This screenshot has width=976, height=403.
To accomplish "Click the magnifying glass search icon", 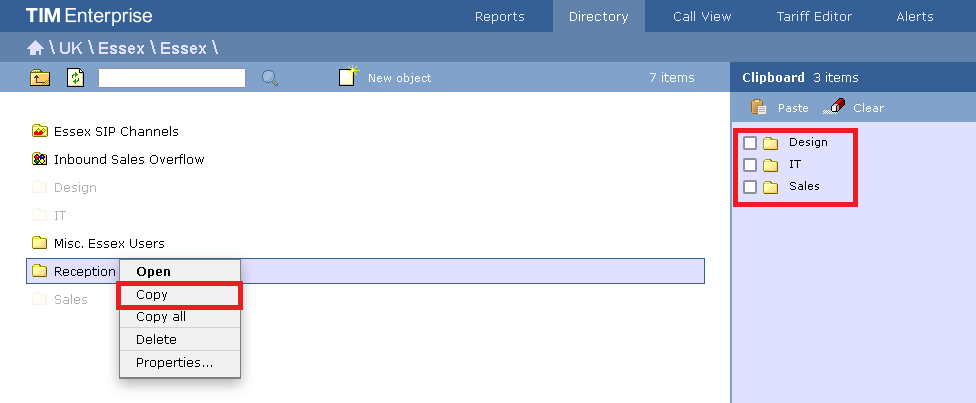I will tap(270, 77).
